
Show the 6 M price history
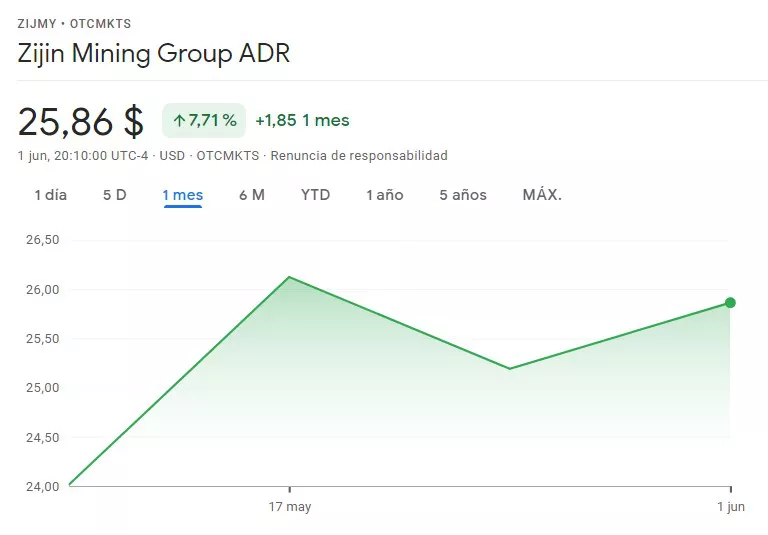click(252, 195)
